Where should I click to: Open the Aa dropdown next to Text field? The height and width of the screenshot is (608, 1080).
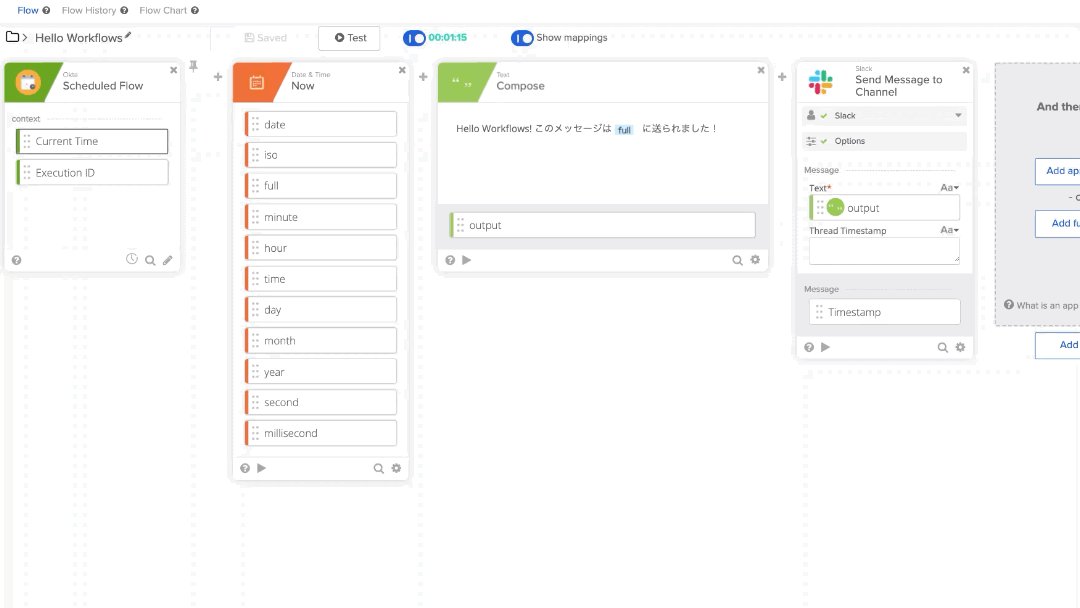(951, 187)
